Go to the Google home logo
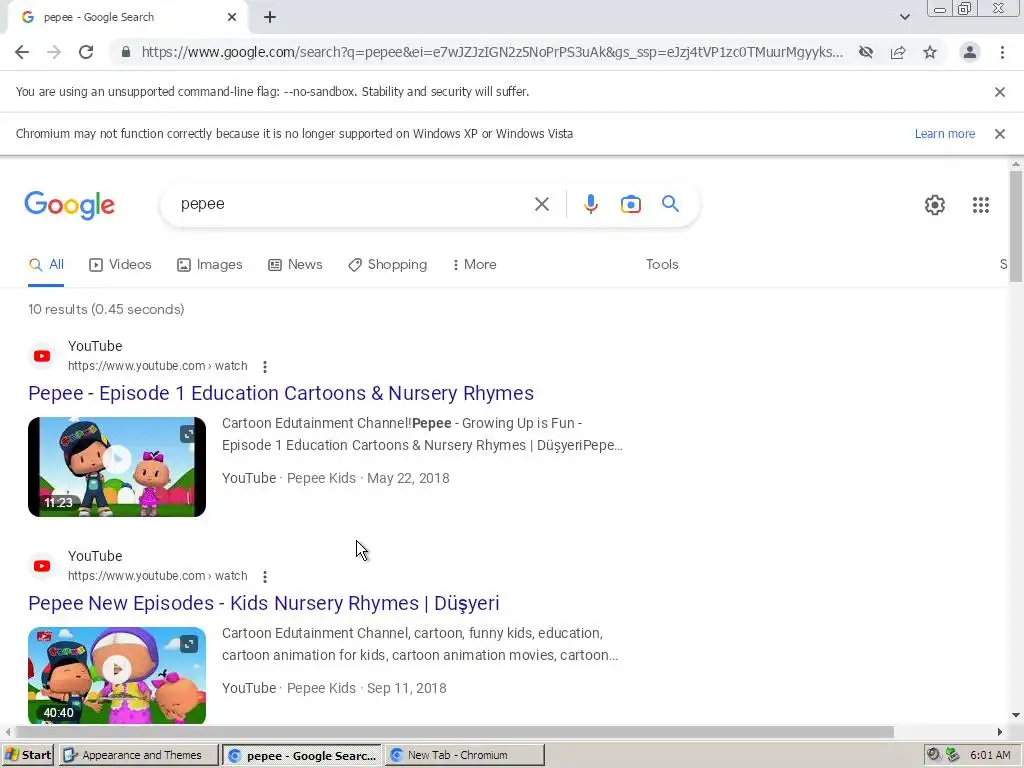The width and height of the screenshot is (1024, 768). 69,205
